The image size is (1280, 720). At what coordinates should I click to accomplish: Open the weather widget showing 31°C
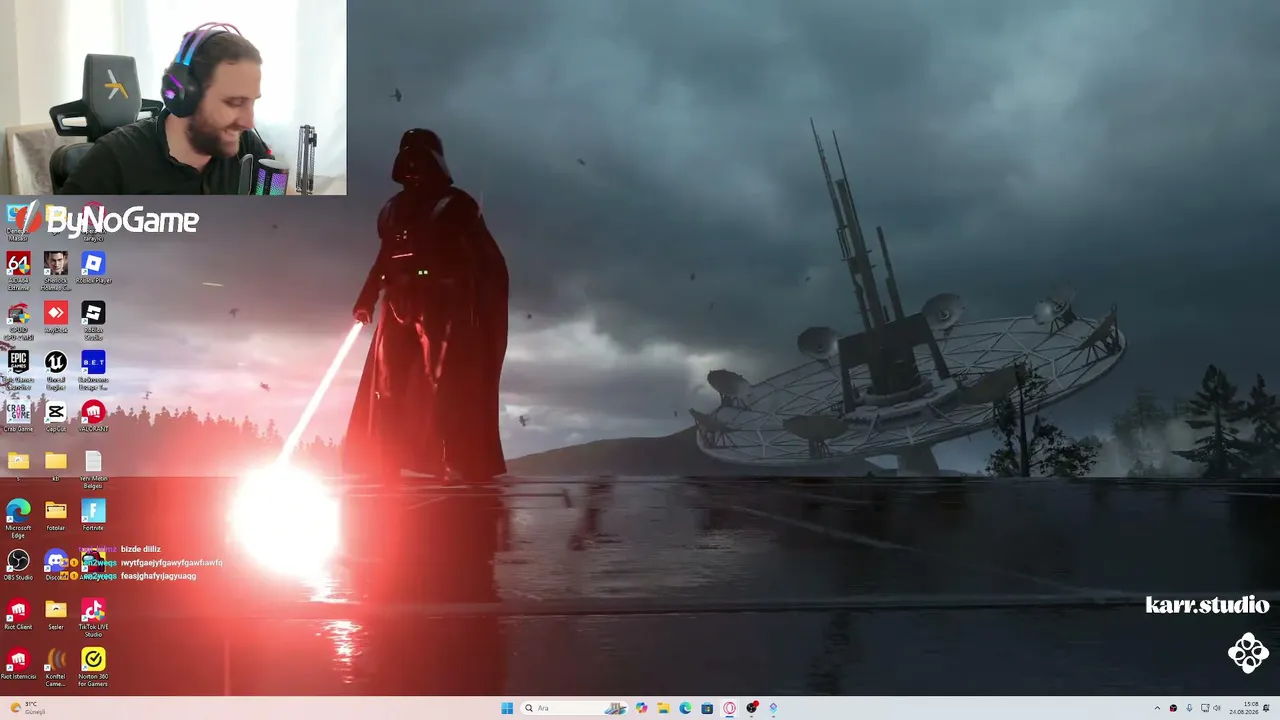click(x=27, y=708)
